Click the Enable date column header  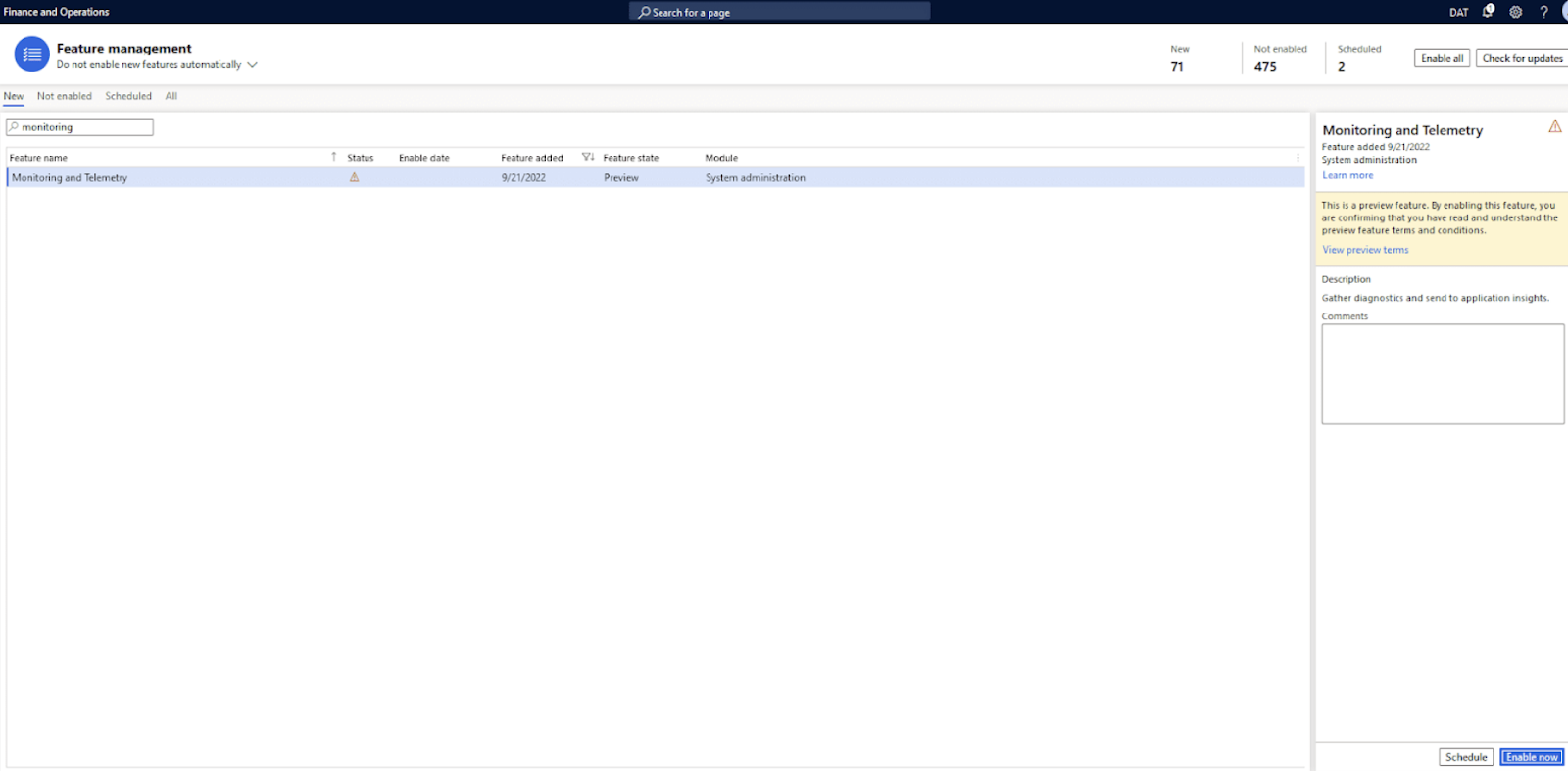point(424,158)
